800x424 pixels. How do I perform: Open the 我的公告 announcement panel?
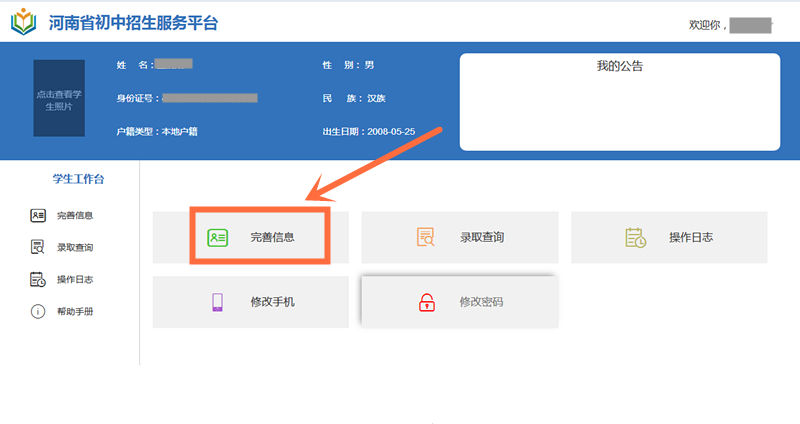tap(619, 100)
